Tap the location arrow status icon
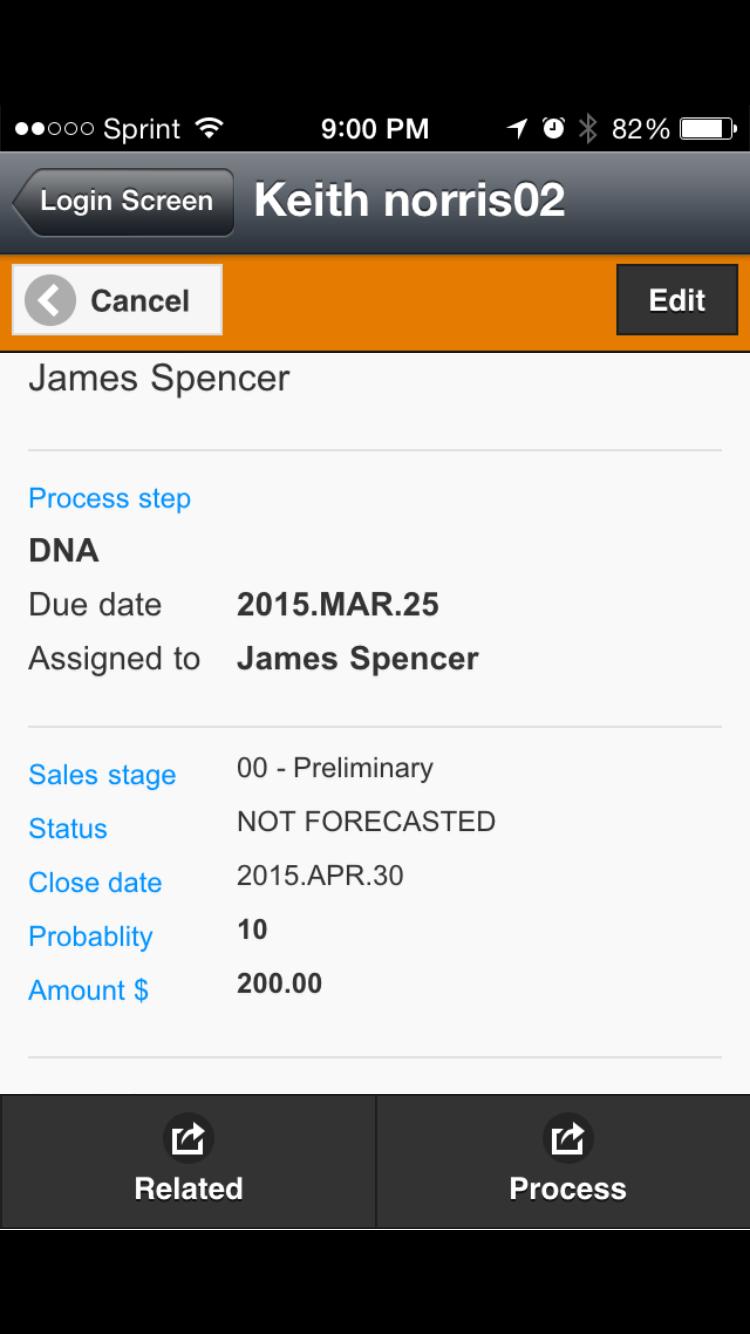Image resolution: width=750 pixels, height=1334 pixels. (x=517, y=128)
